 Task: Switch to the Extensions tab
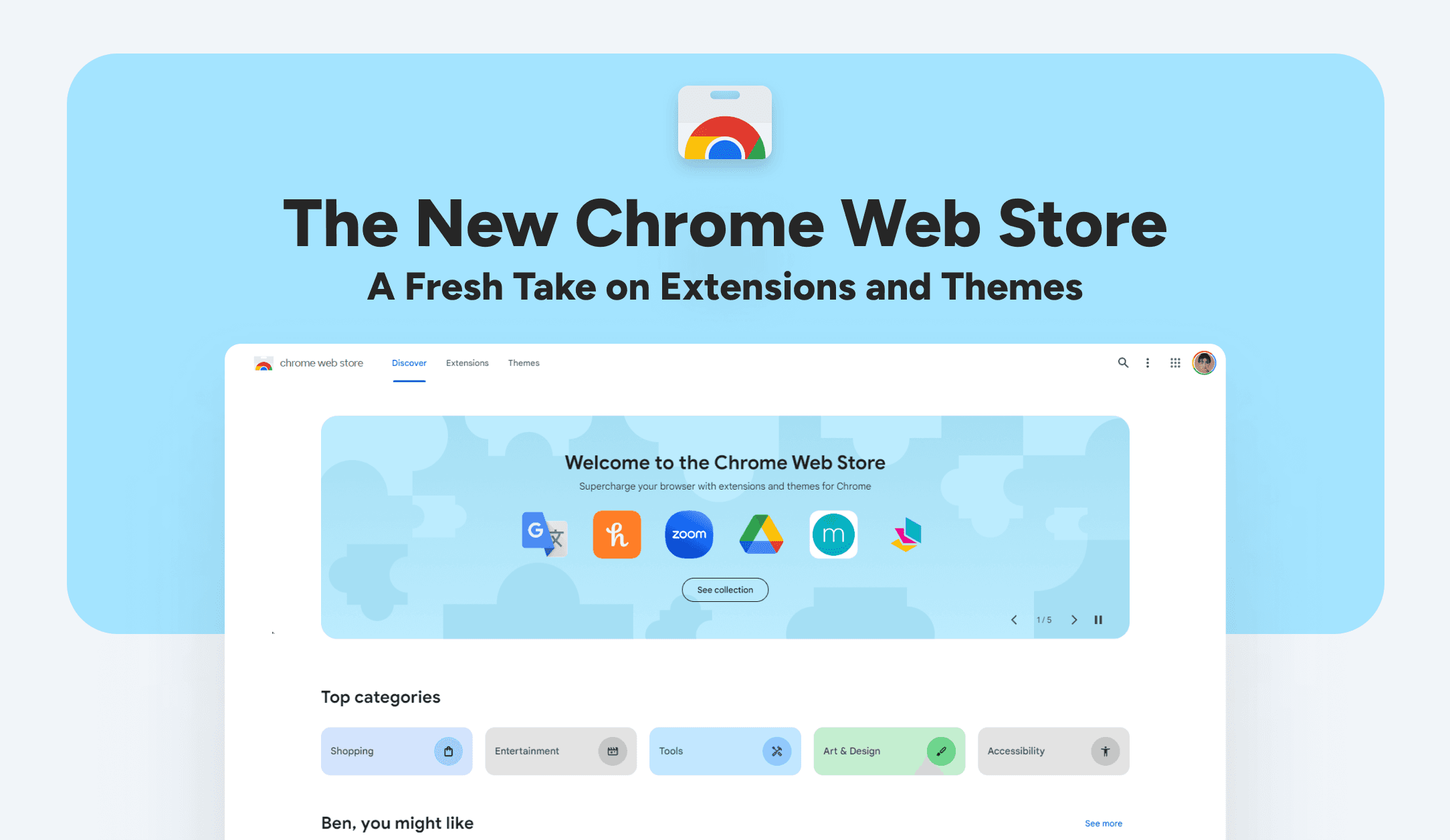click(467, 363)
